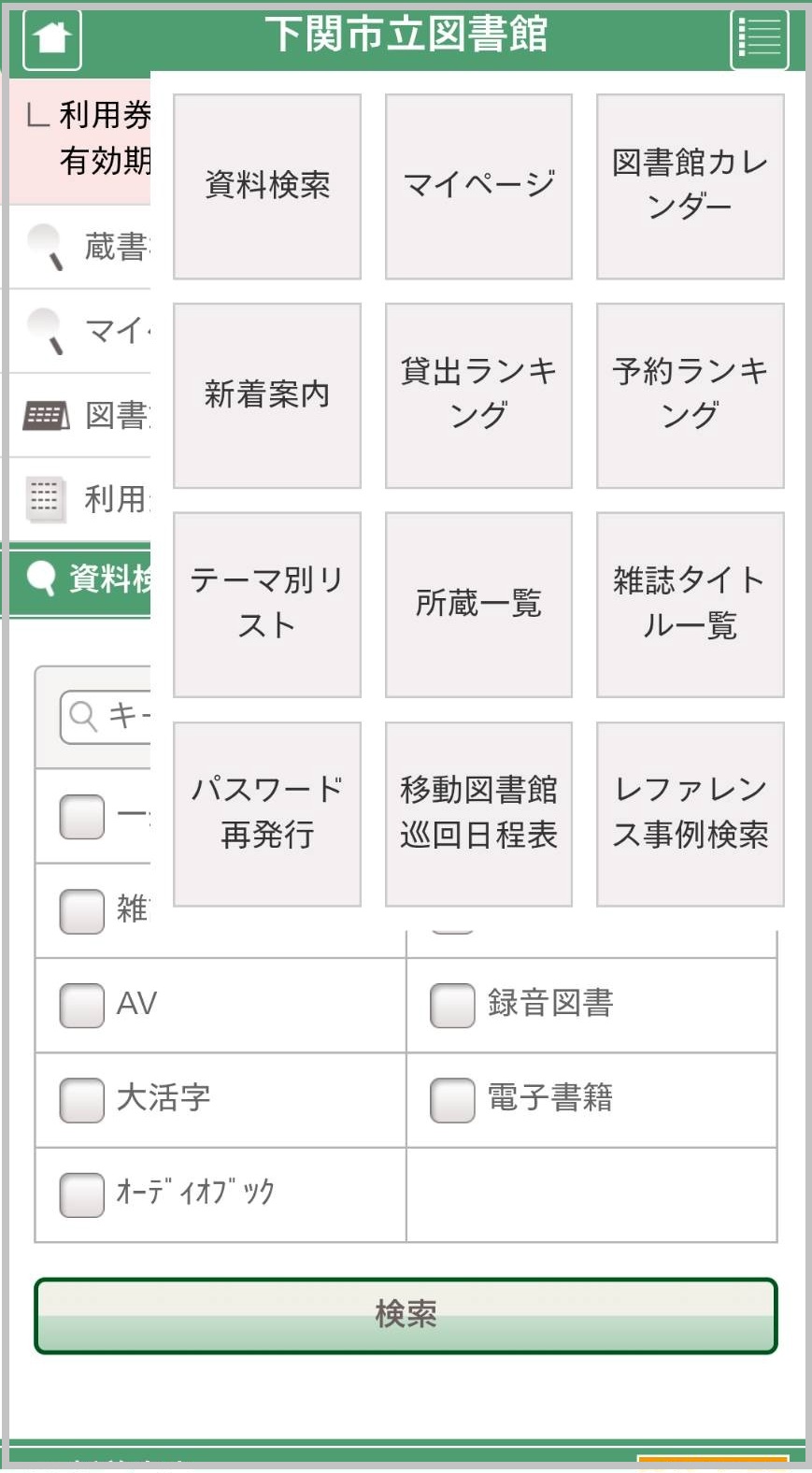812x1473 pixels.
Task: Check the オーディオブック option
Action: tap(79, 1194)
